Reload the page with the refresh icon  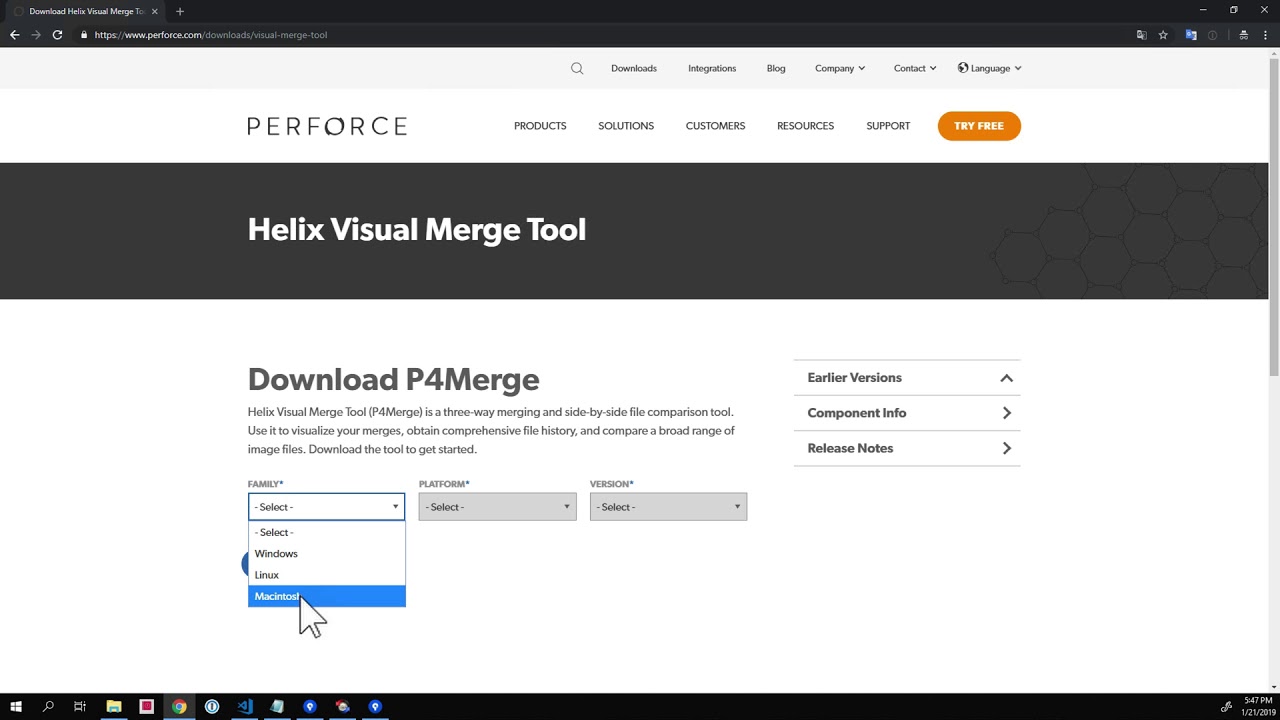pos(57,35)
